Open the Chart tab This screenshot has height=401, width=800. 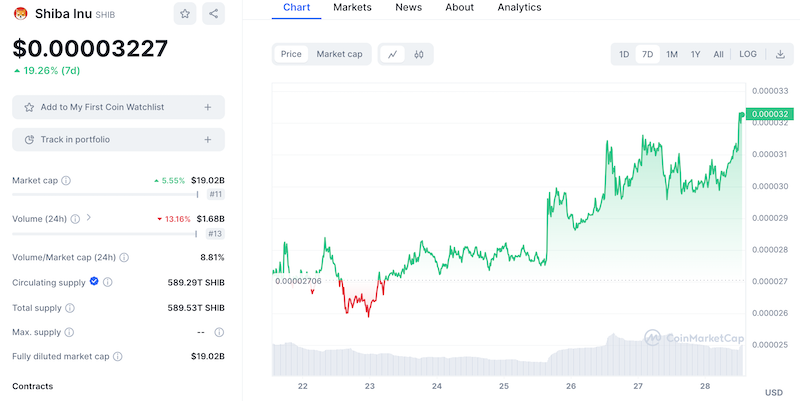coord(296,8)
